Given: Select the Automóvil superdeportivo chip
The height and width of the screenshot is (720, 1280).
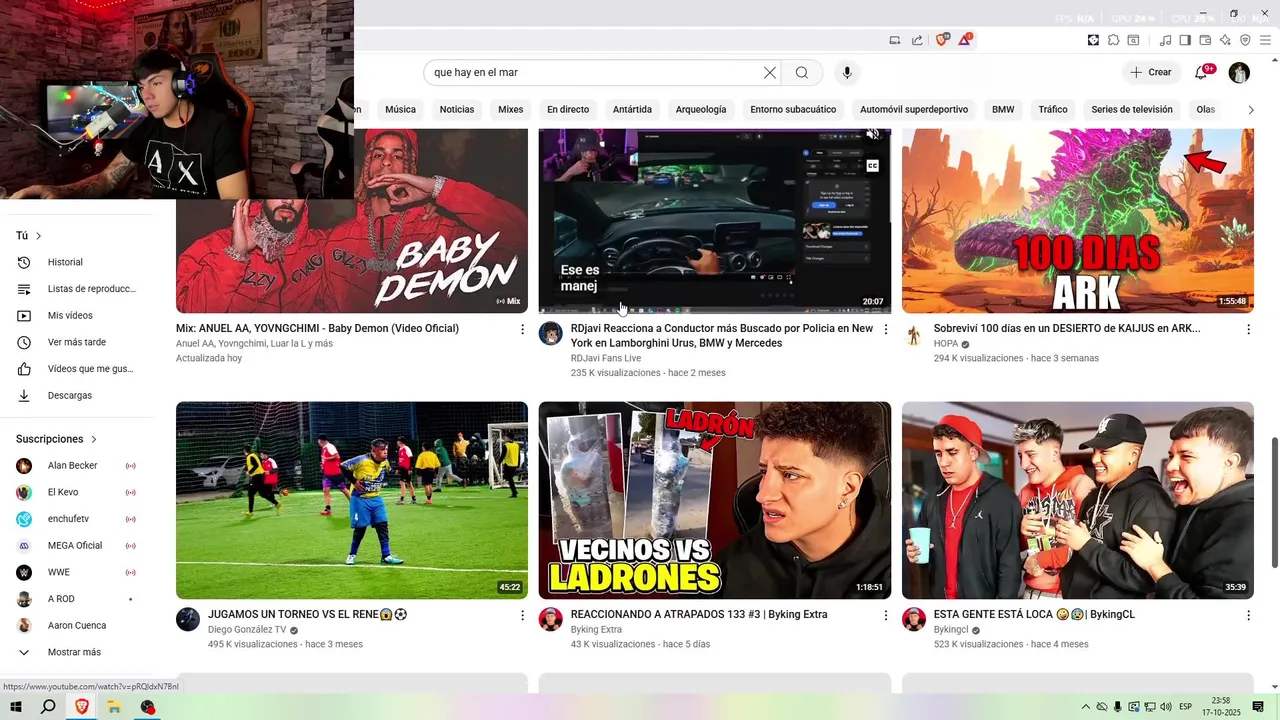Looking at the screenshot, I should tap(914, 110).
